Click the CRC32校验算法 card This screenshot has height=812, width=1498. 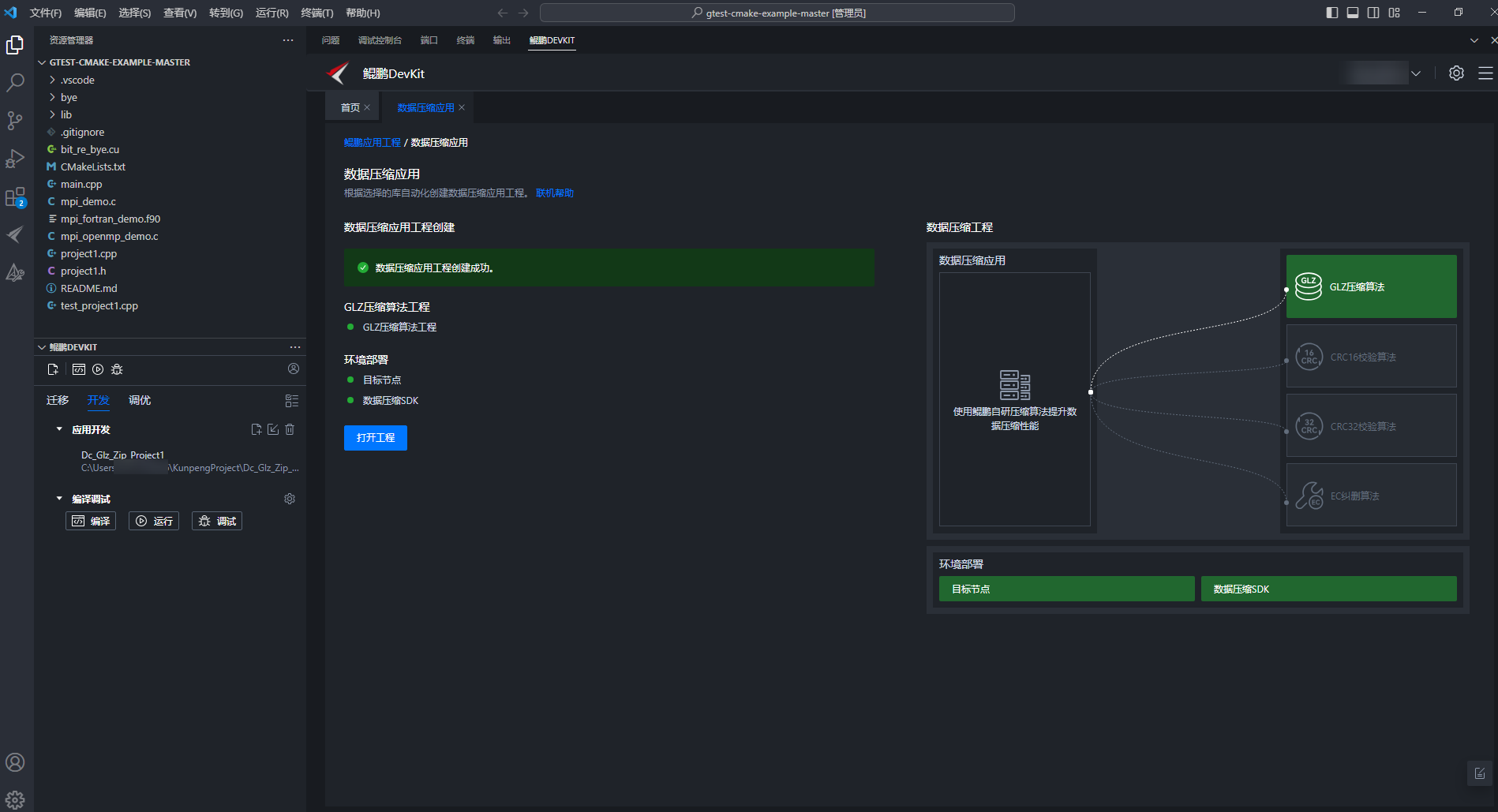1372,425
